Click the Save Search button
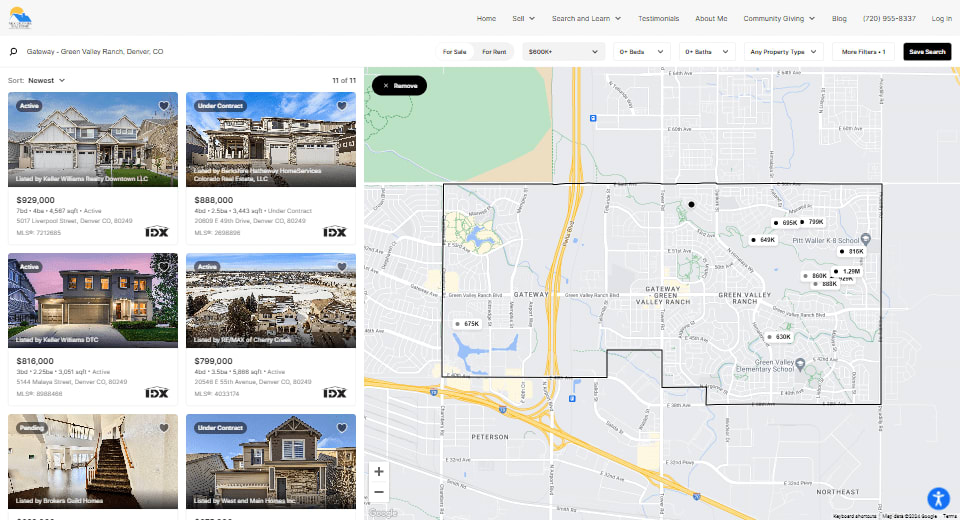 click(927, 52)
